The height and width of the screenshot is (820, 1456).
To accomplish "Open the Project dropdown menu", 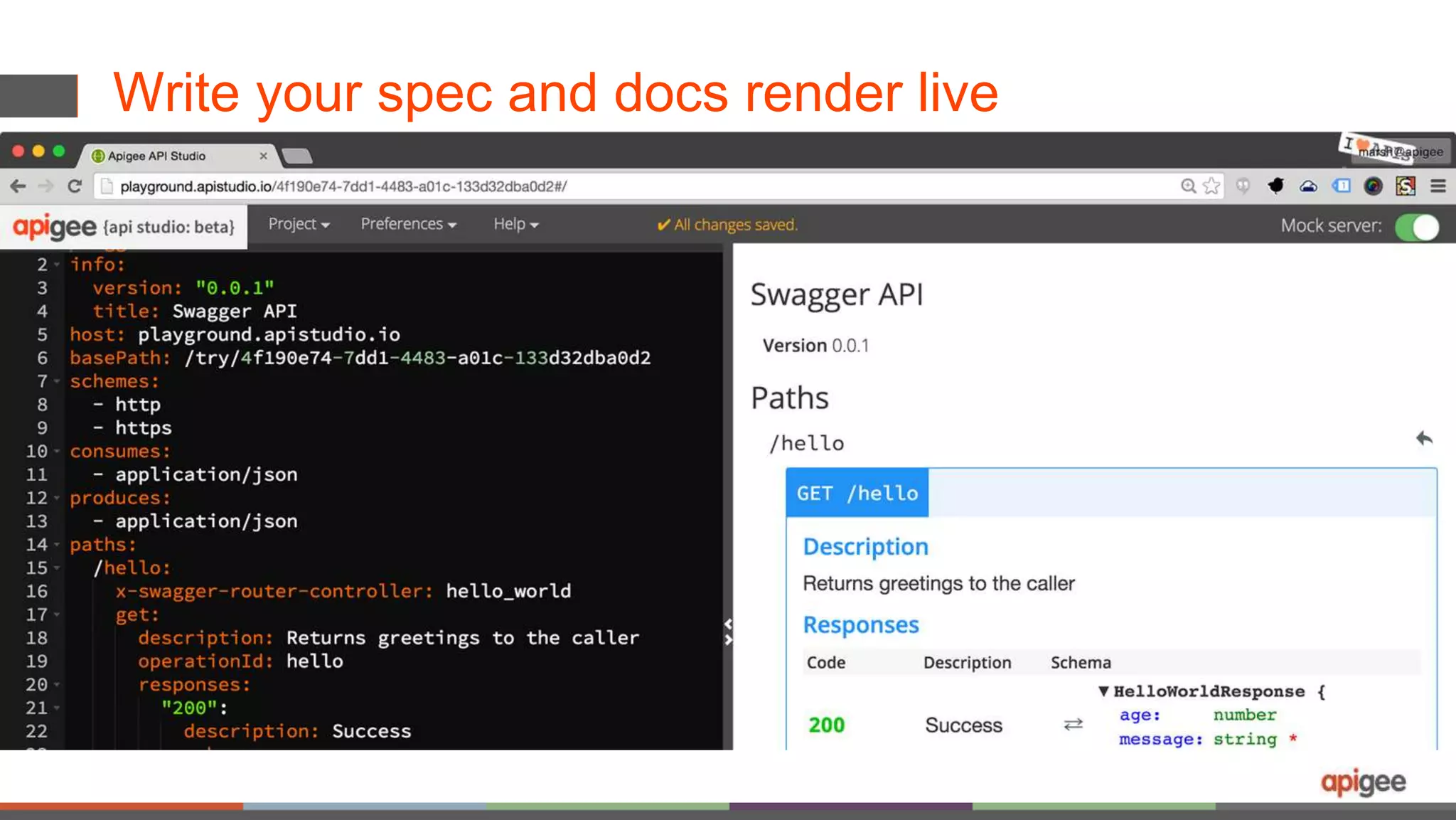I will [299, 224].
